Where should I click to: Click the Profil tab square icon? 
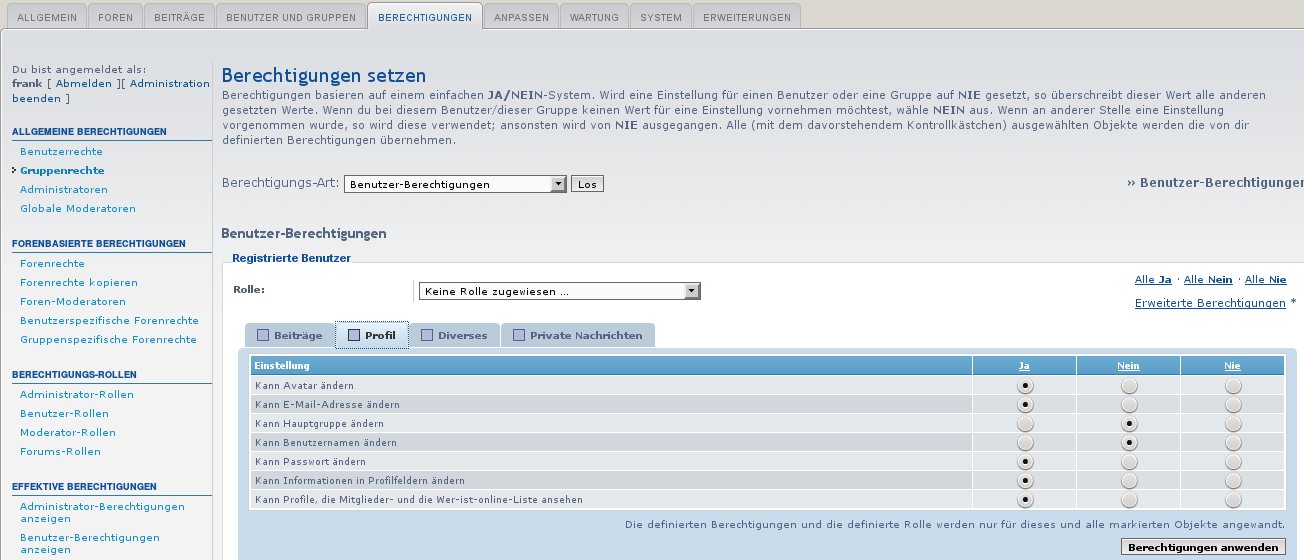pos(354,335)
